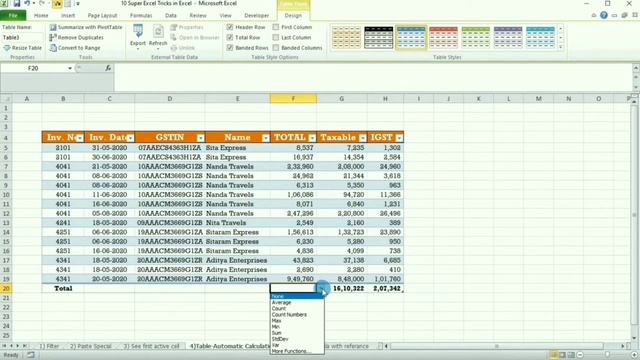Enable the Banded Columns checkbox
Viewport: 640px width, 360px height.
coord(276,48)
